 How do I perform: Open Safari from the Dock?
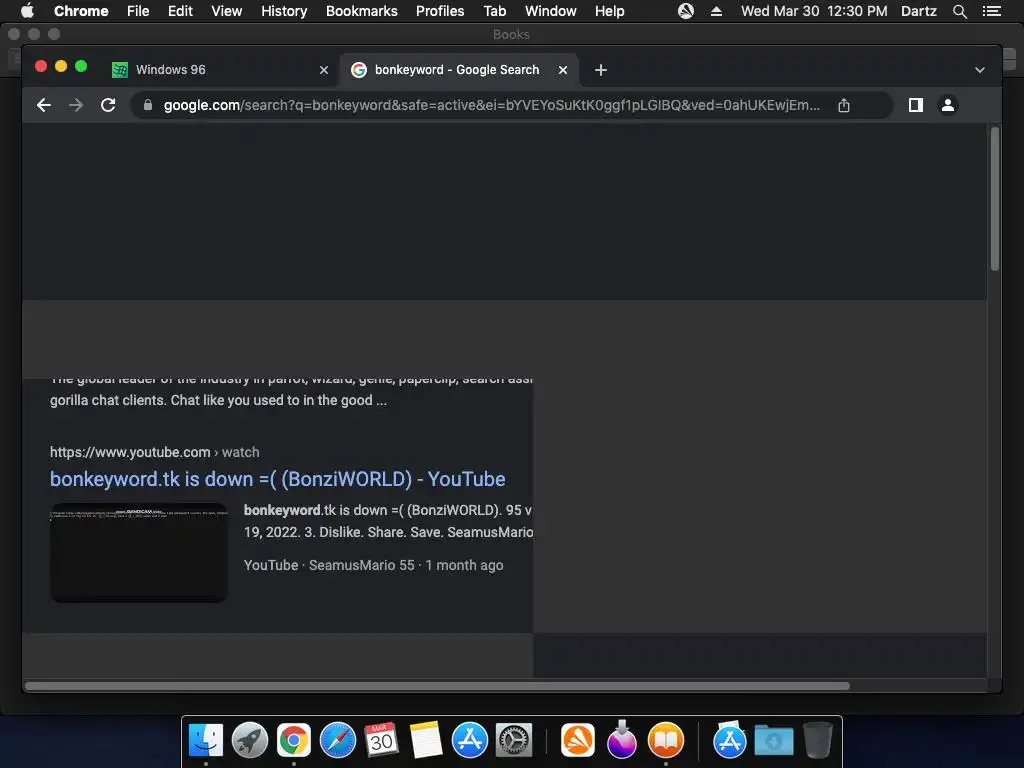point(338,741)
